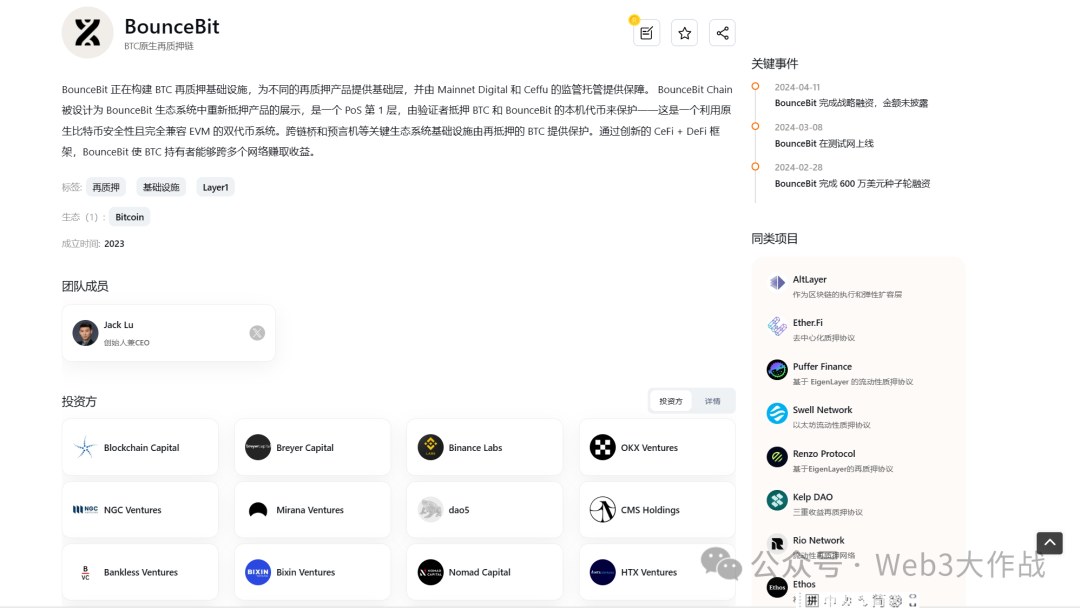This screenshot has width=1080, height=608.
Task: Open Nomad Capital investor name
Action: [x=479, y=572]
